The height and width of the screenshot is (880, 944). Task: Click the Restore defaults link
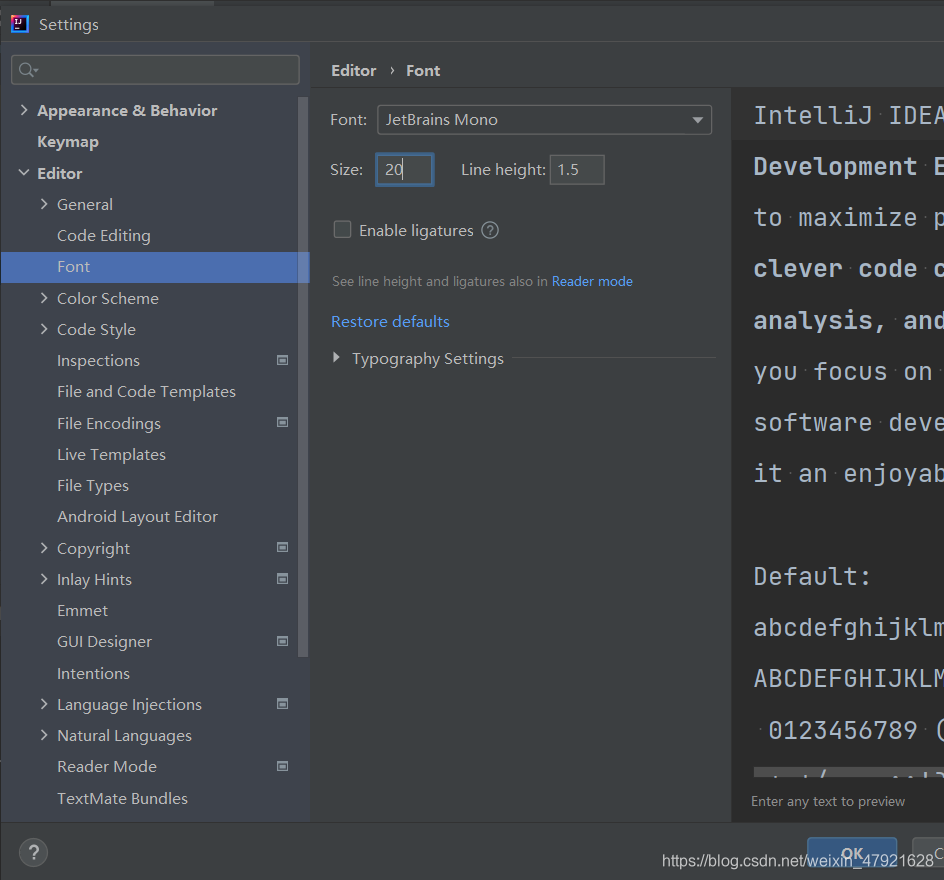[x=390, y=321]
